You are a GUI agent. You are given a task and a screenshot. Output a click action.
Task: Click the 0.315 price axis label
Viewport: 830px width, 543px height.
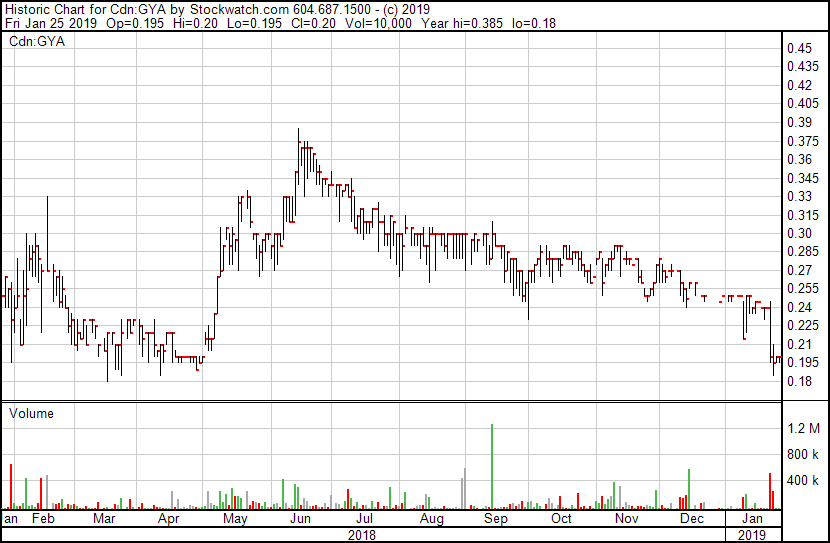(803, 215)
